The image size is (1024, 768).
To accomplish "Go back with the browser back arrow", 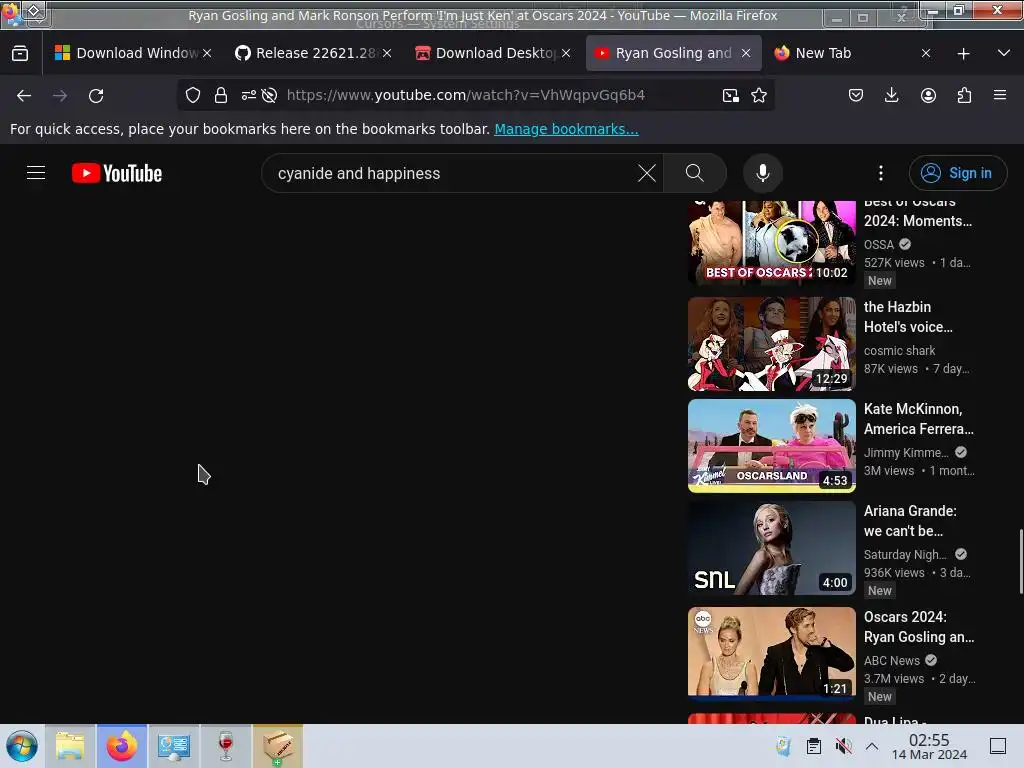I will [24, 96].
